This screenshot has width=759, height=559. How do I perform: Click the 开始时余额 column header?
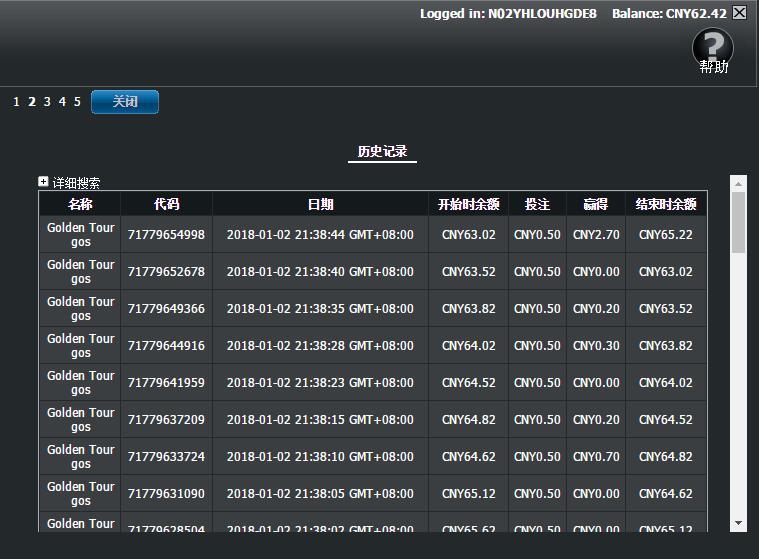(x=468, y=204)
